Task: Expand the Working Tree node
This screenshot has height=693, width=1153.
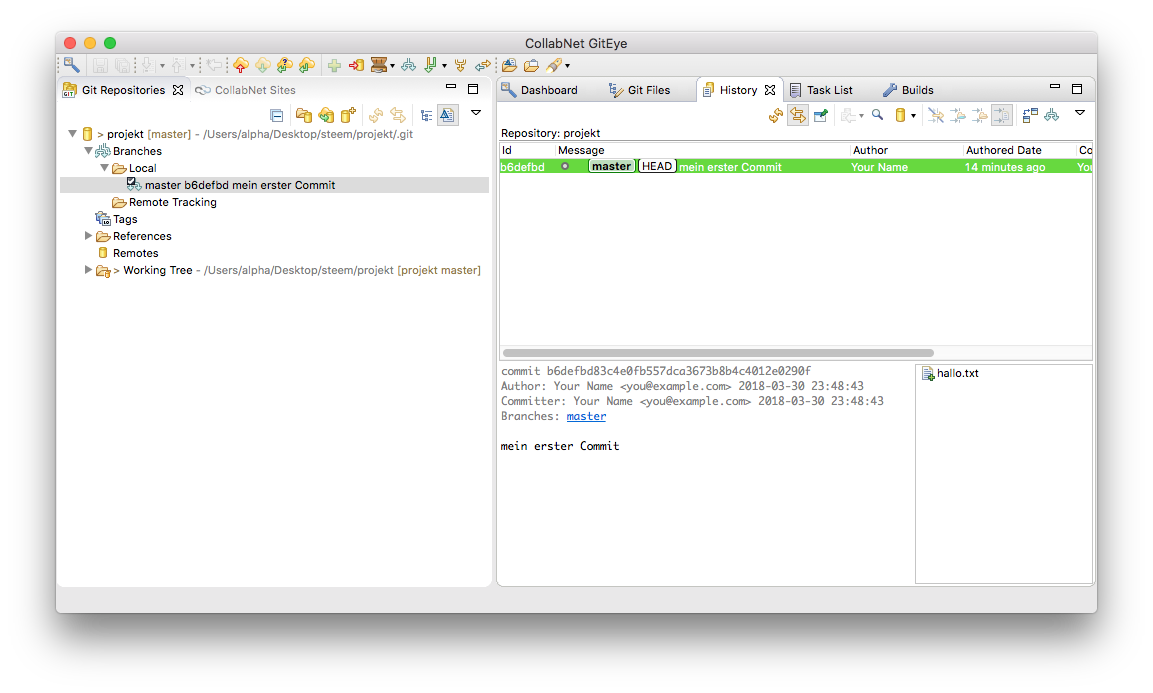Action: point(88,270)
